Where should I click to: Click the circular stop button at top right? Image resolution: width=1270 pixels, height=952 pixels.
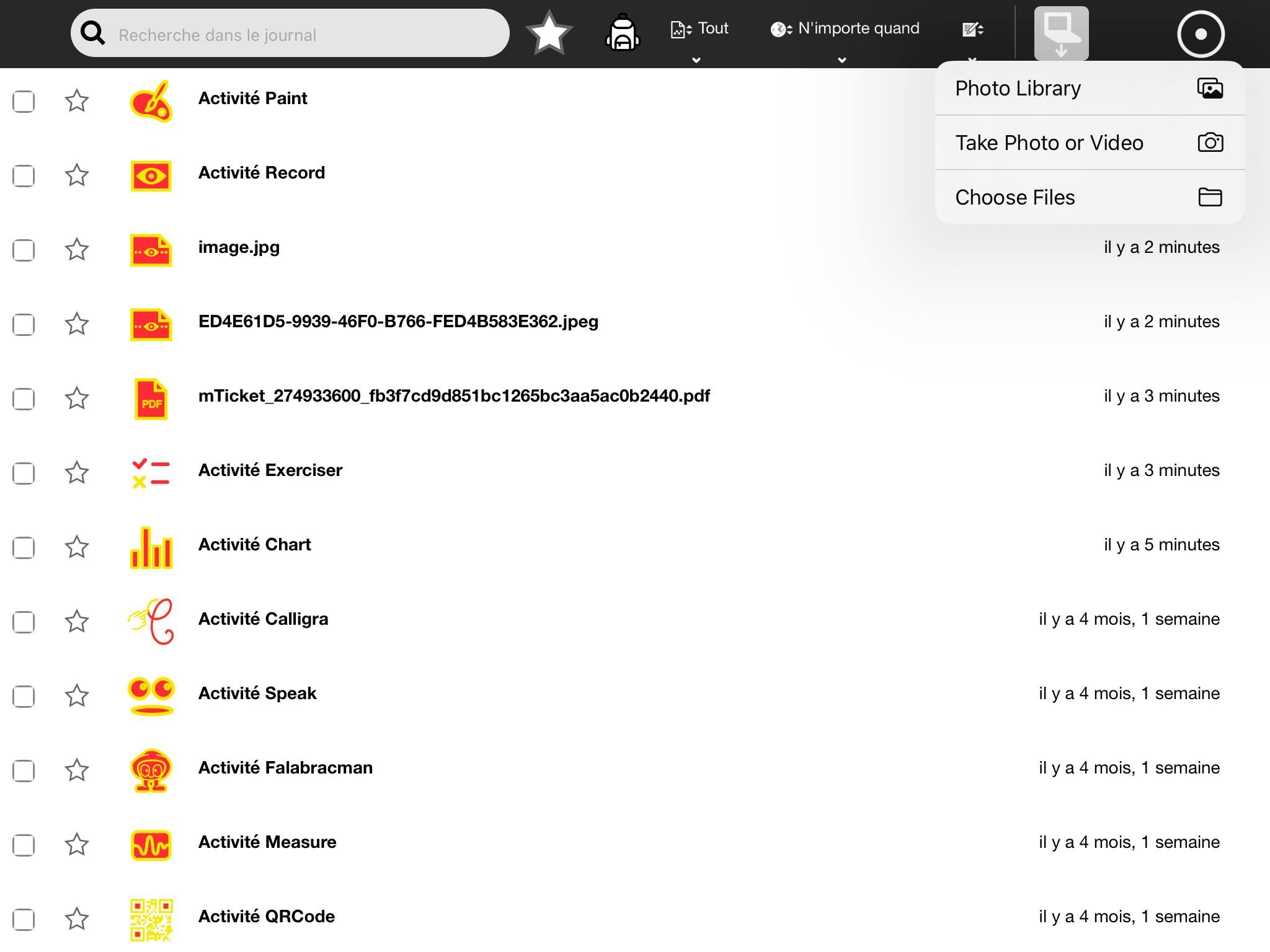pyautogui.click(x=1201, y=34)
